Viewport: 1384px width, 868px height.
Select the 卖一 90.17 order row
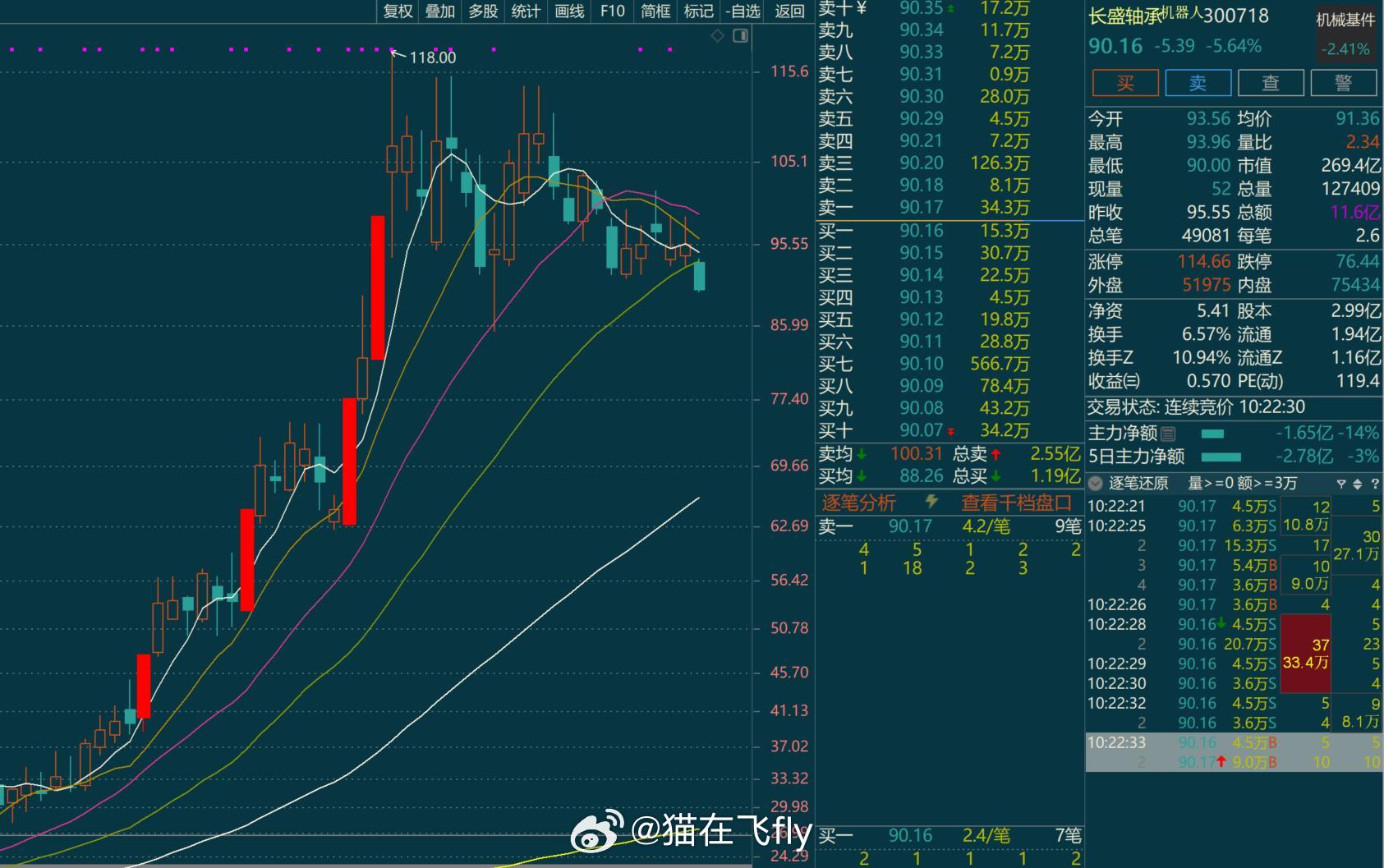949,208
